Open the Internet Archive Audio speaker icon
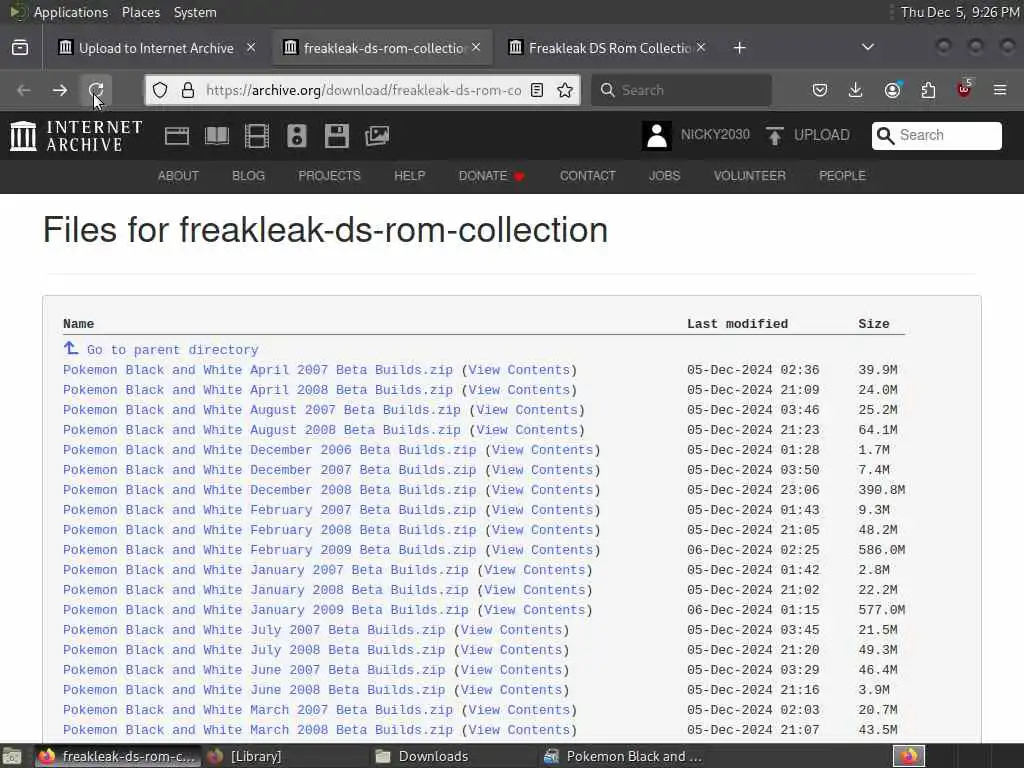The image size is (1024, 768). click(296, 136)
